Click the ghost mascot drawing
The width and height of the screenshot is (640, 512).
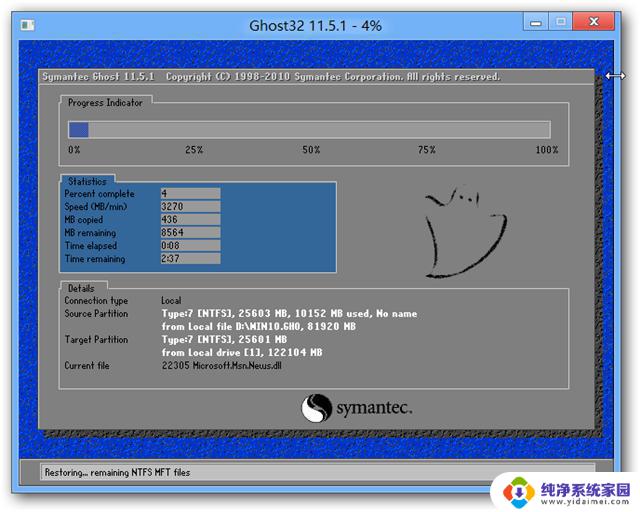point(465,232)
